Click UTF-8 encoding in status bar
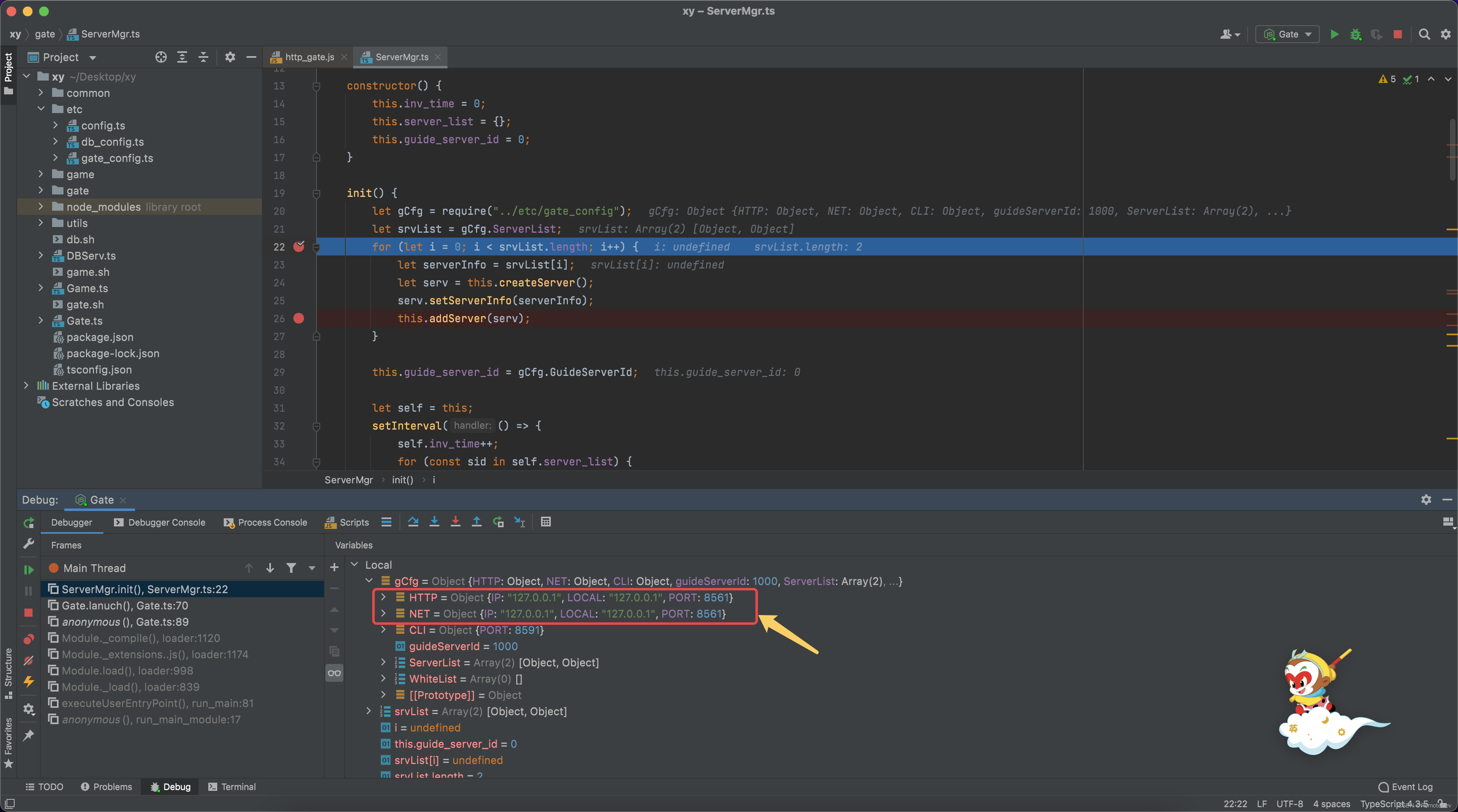1458x812 pixels. pyautogui.click(x=1289, y=803)
